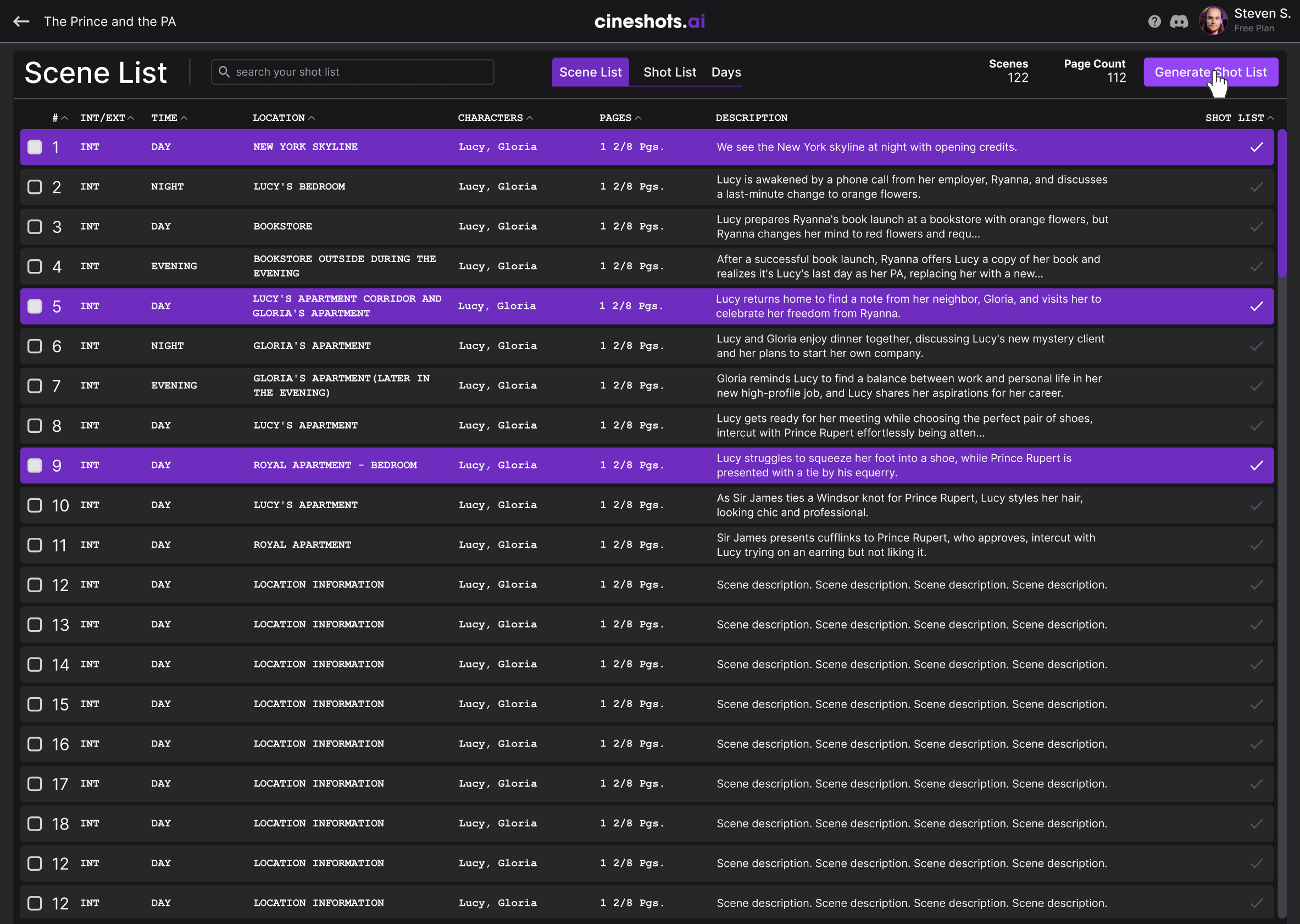
Task: Click the cineshots.ai logo
Action: click(649, 21)
